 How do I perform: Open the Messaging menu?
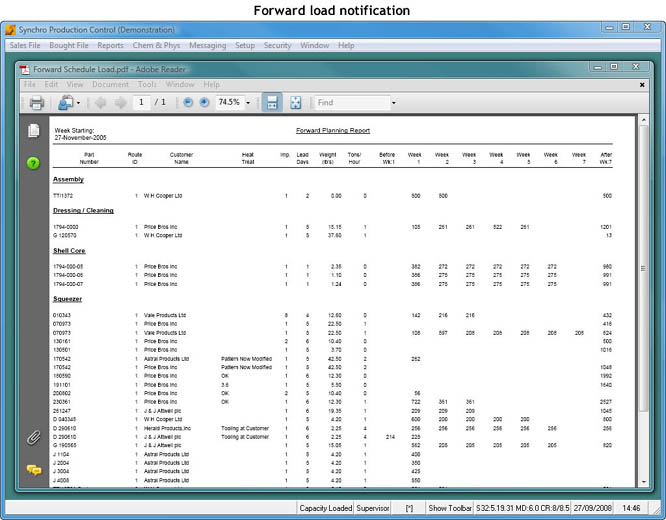pyautogui.click(x=208, y=45)
